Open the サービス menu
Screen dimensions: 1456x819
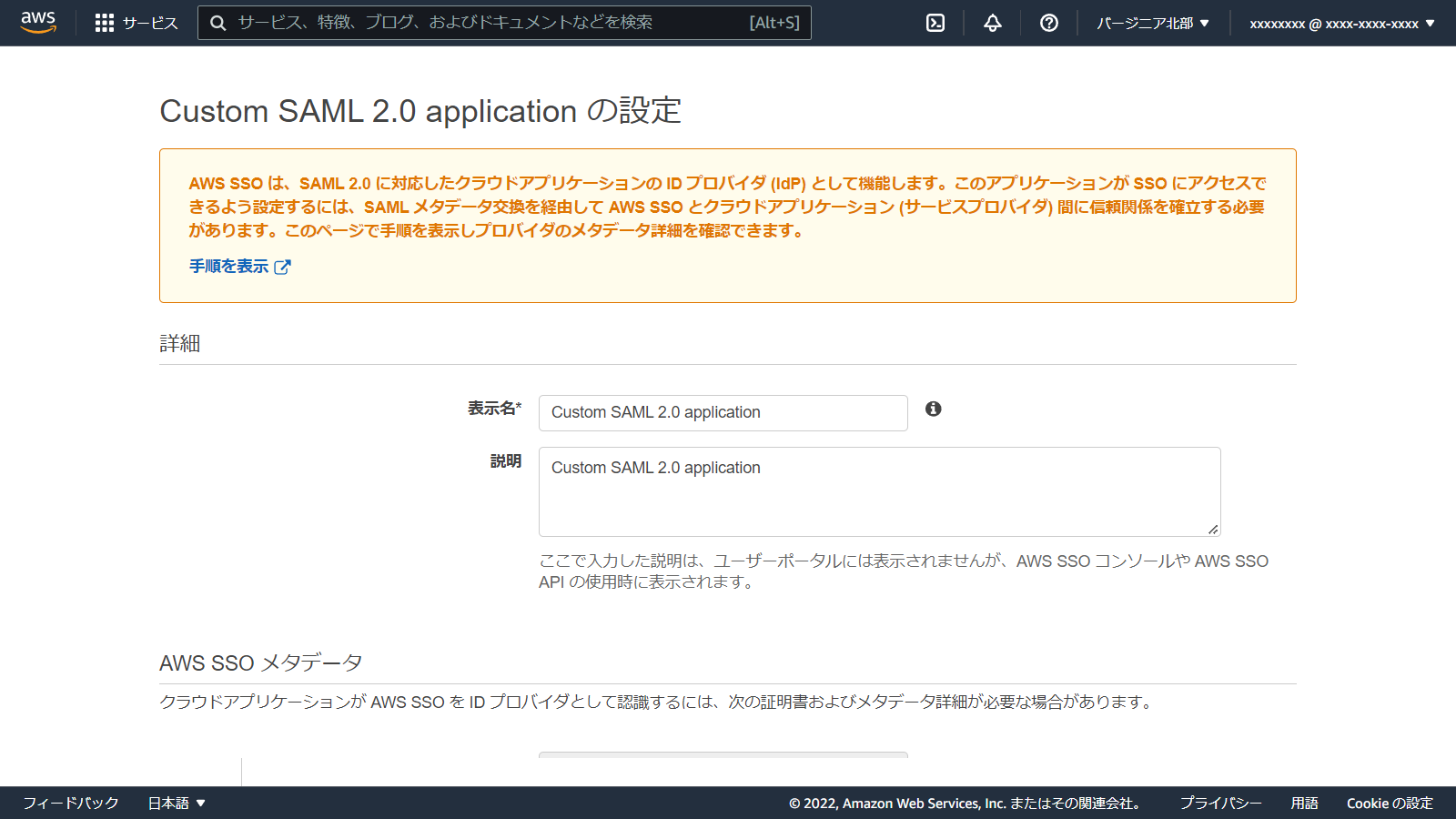[148, 23]
